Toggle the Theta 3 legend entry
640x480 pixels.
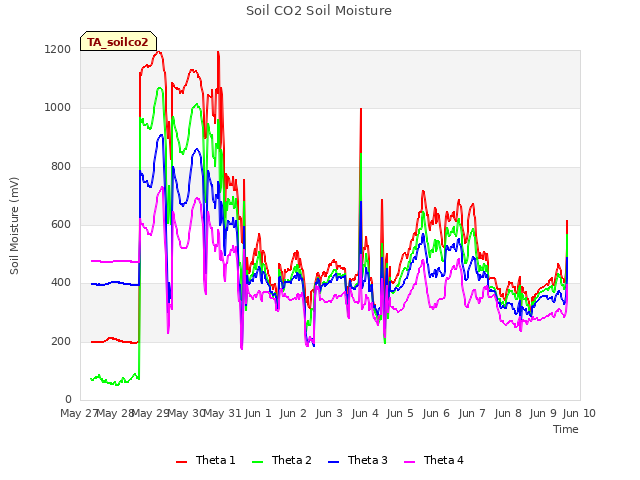(358, 460)
